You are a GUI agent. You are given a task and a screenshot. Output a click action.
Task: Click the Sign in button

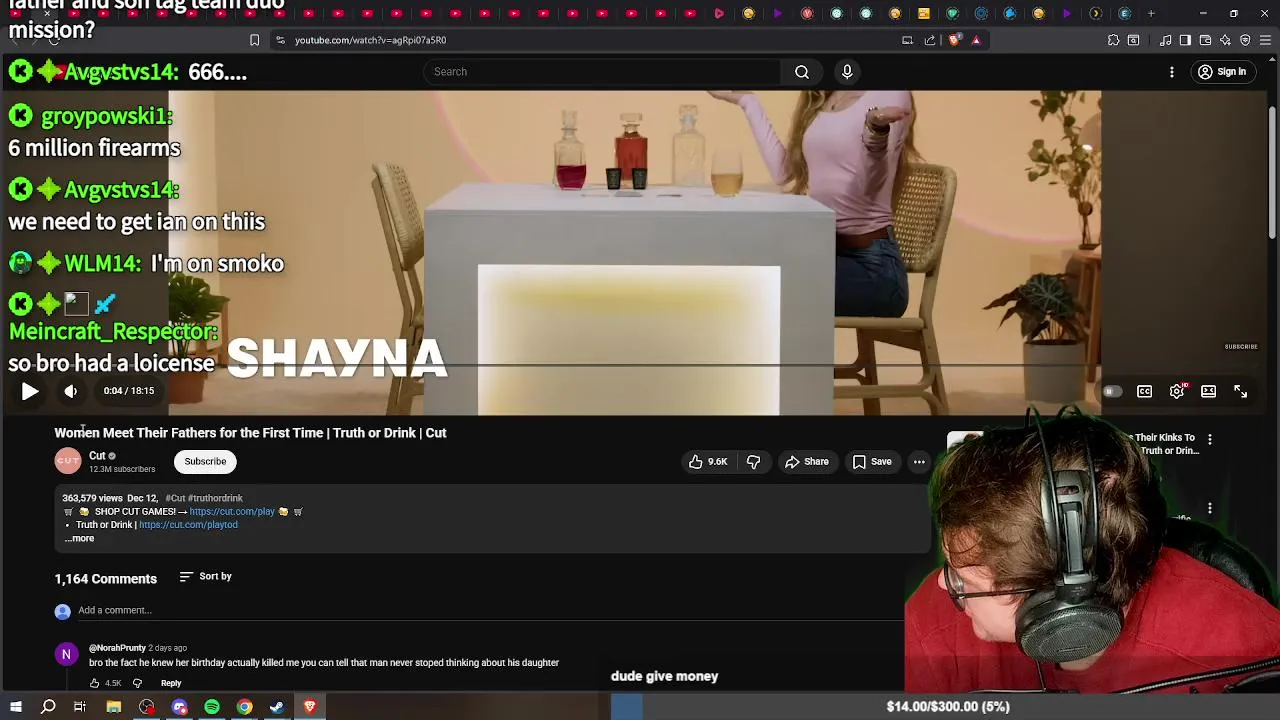tap(1222, 72)
